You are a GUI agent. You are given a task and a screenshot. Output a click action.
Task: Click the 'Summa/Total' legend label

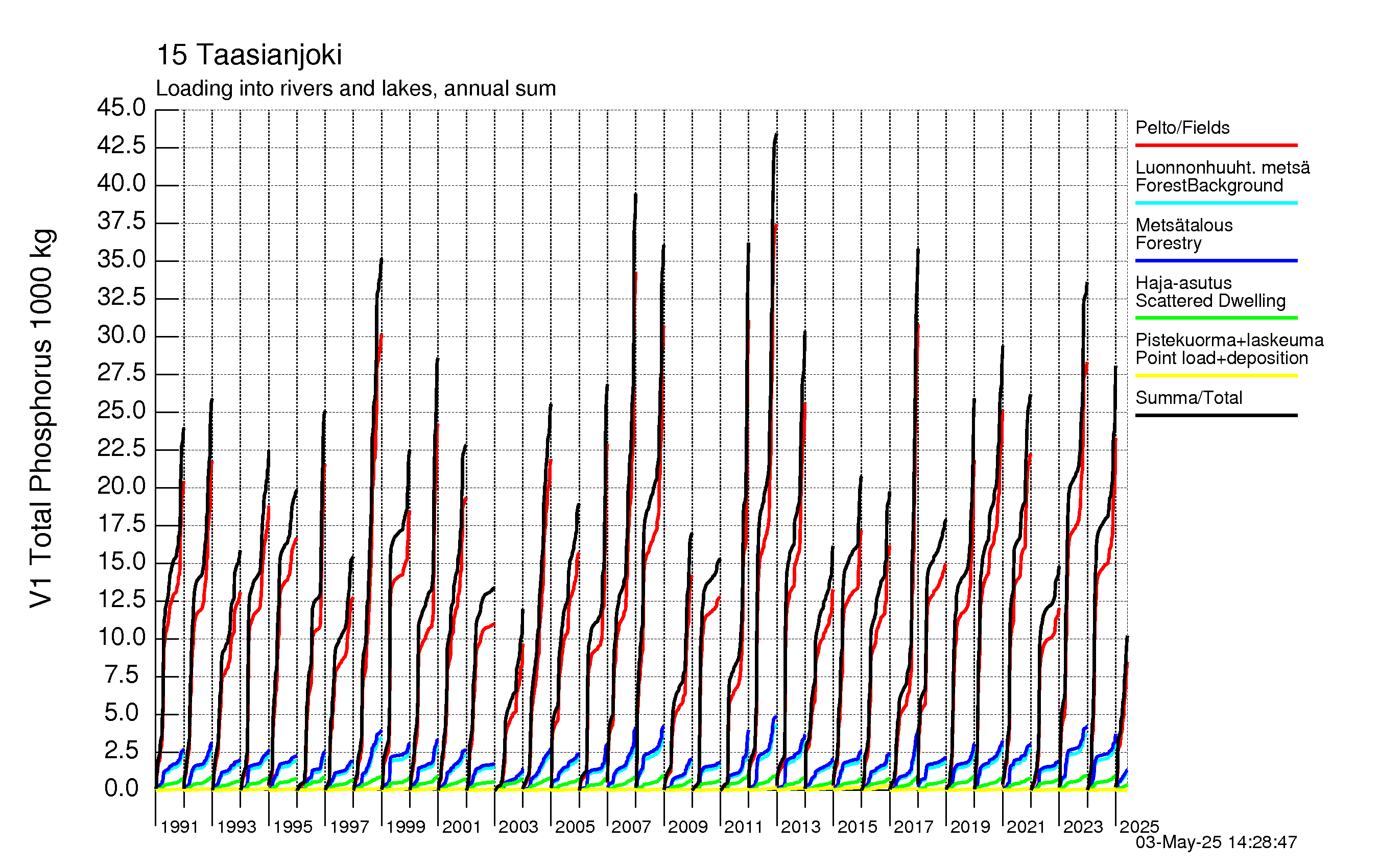(x=1189, y=398)
